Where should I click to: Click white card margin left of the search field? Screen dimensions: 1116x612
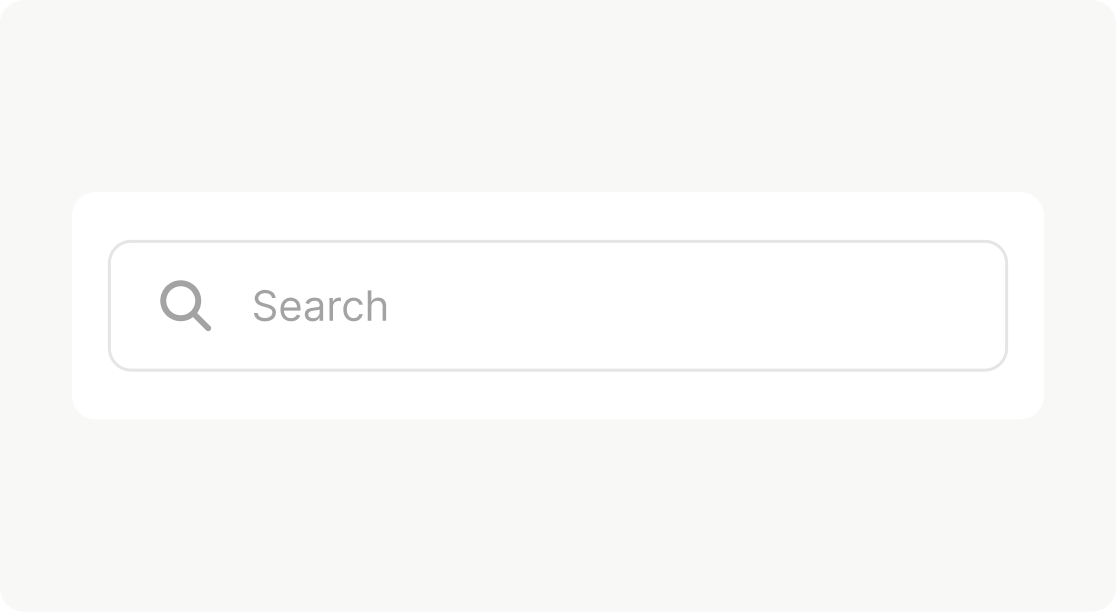click(90, 305)
